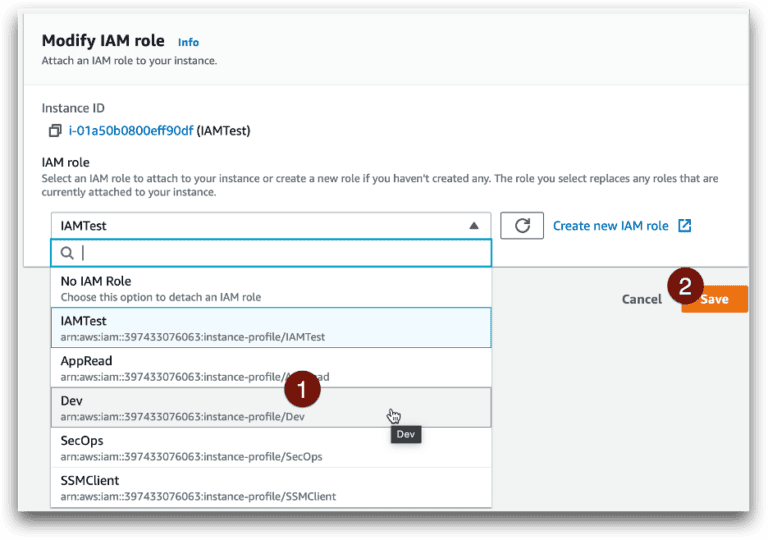
Task: Open instance link i-01a50b0800eff90df
Action: (x=131, y=131)
